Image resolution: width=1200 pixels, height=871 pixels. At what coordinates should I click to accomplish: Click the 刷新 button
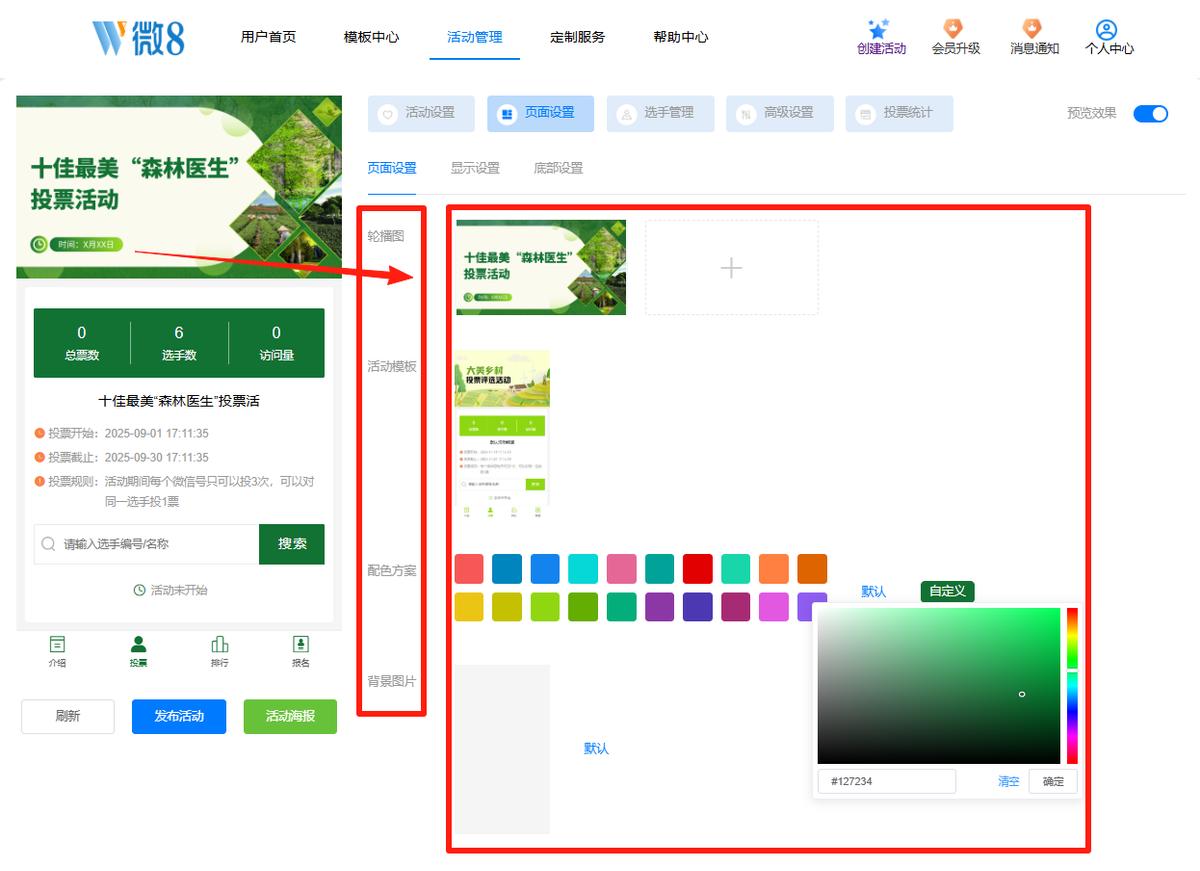coord(68,716)
